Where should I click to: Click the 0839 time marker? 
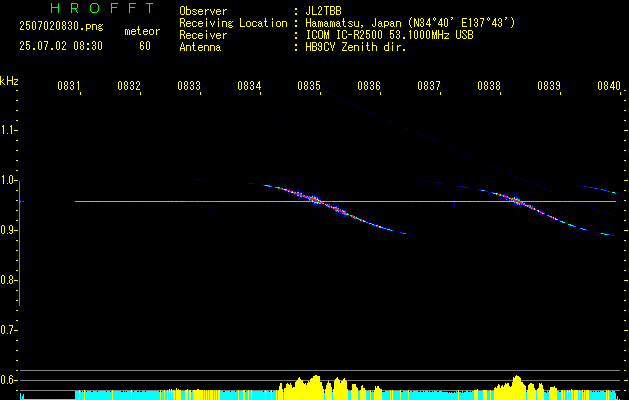[x=548, y=86]
